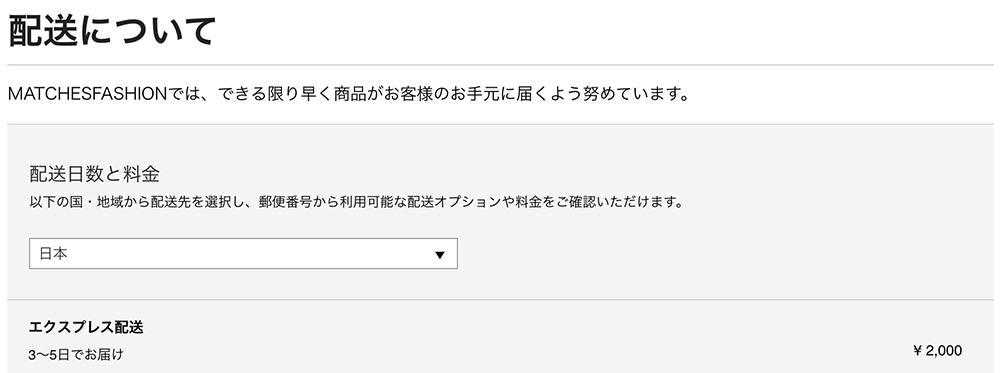Select the 配送日数と料金 section heading

tap(94, 173)
